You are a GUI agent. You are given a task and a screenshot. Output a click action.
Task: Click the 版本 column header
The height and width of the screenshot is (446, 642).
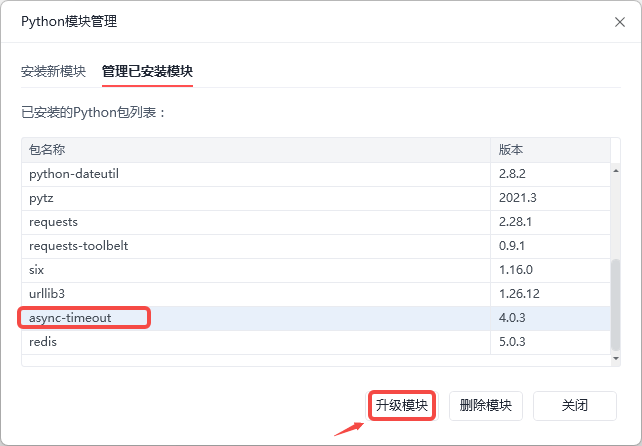pyautogui.click(x=511, y=150)
